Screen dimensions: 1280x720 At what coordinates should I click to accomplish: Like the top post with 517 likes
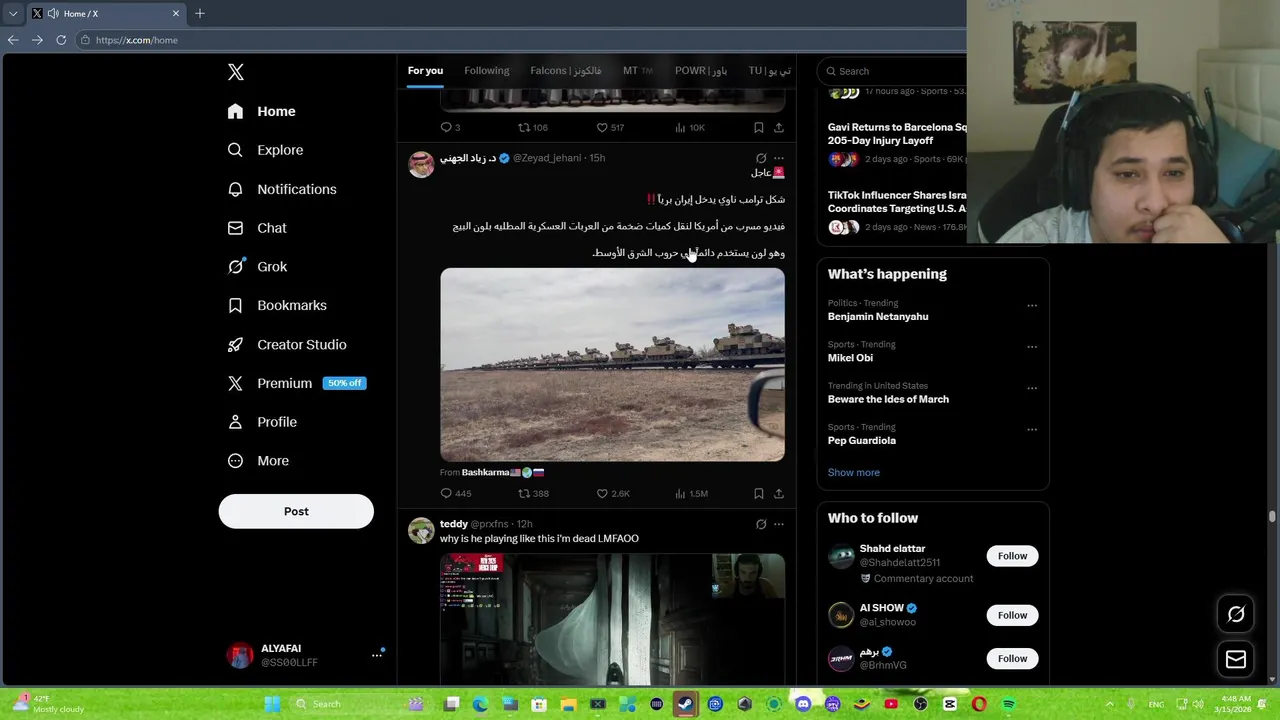click(610, 127)
